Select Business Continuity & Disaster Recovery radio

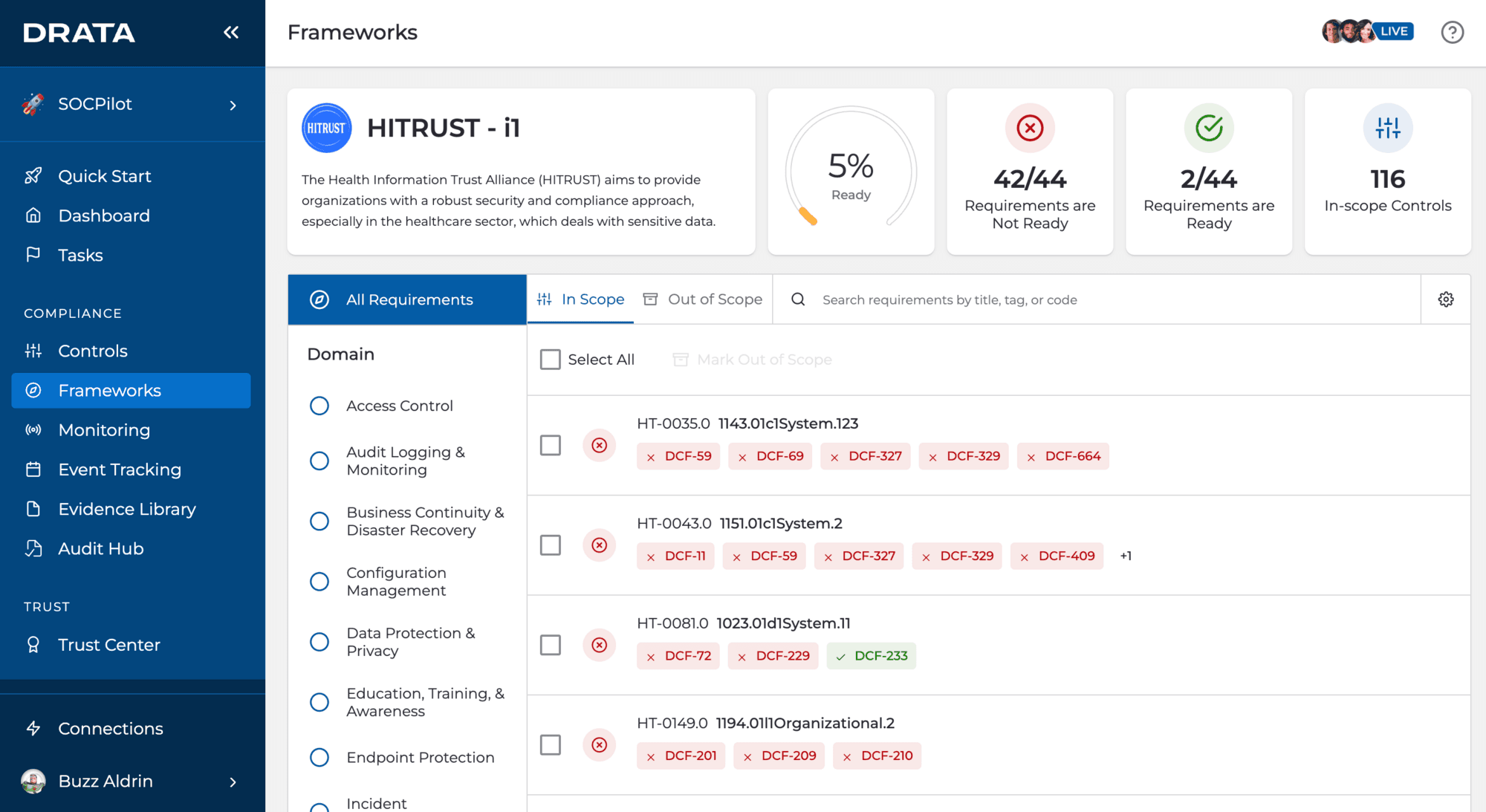tap(319, 521)
